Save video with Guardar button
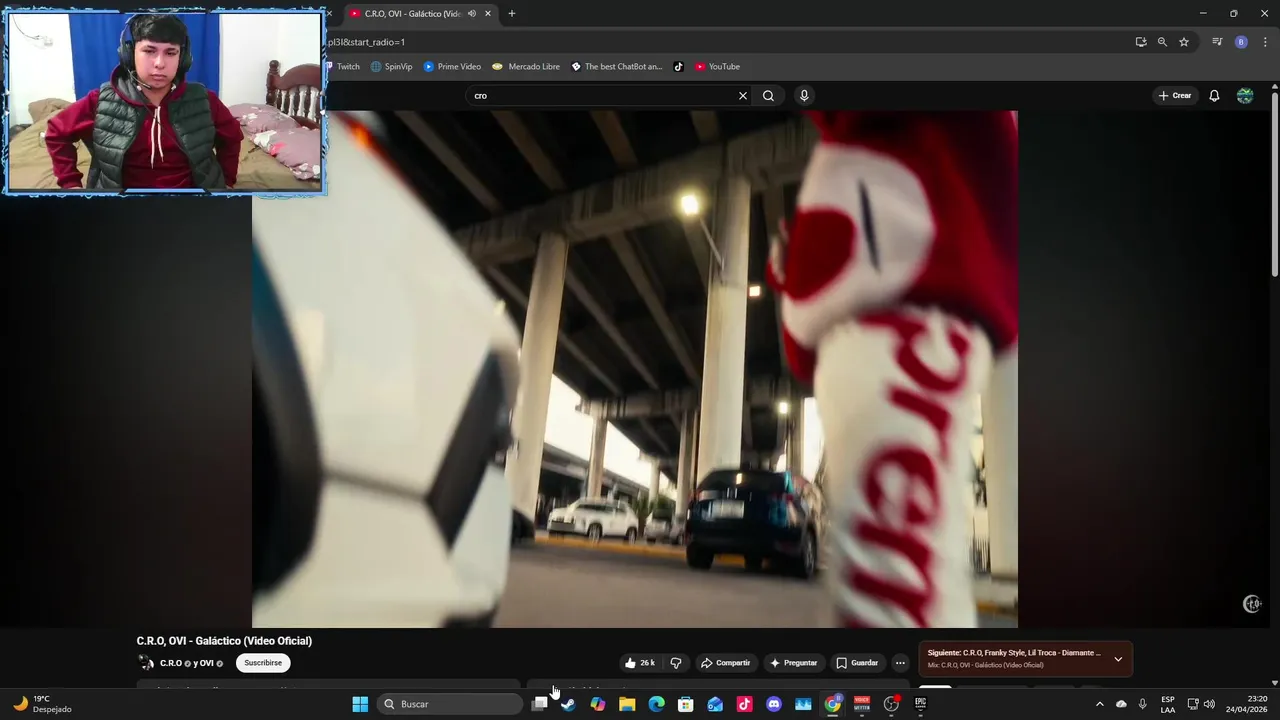This screenshot has height=720, width=1280. 857,663
